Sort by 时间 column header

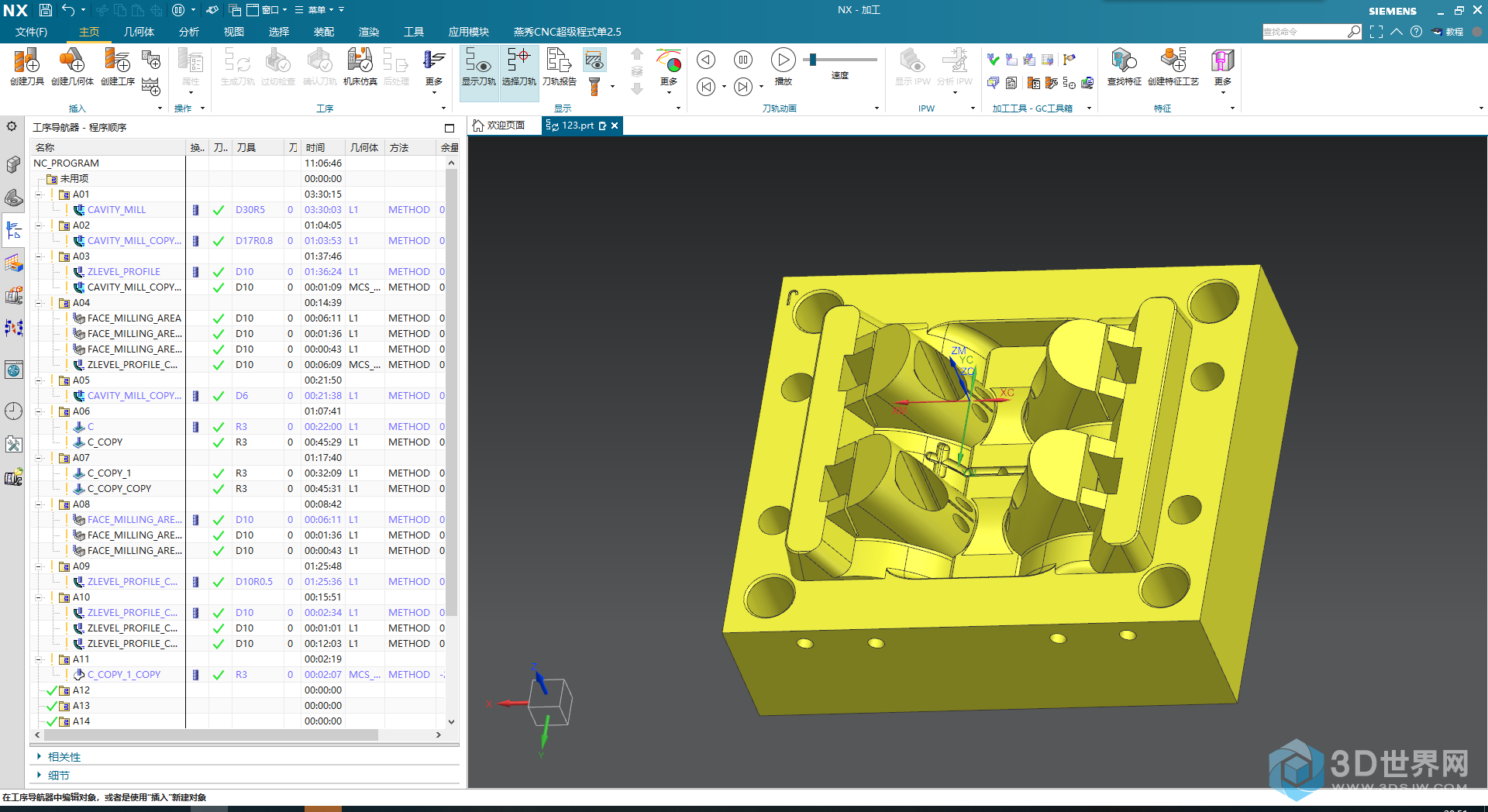coord(322,147)
